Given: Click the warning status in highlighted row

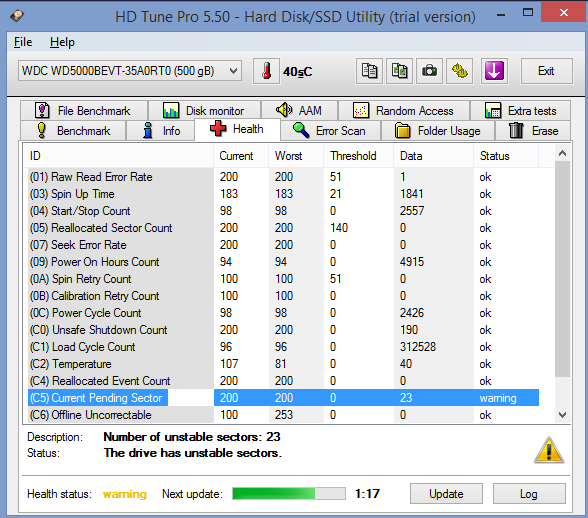Looking at the screenshot, I should click(498, 398).
